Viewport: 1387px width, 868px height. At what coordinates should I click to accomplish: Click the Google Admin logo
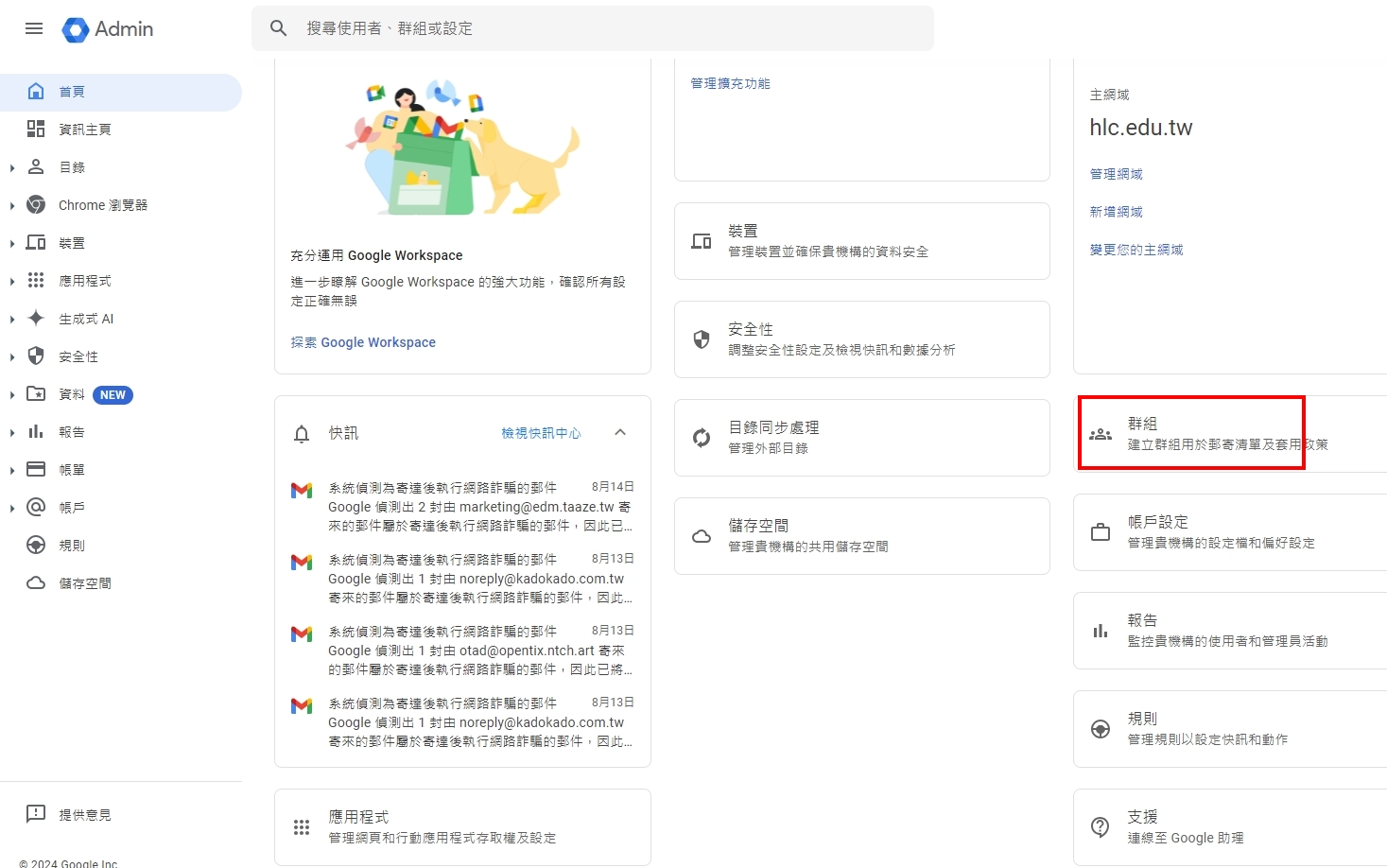(x=107, y=29)
